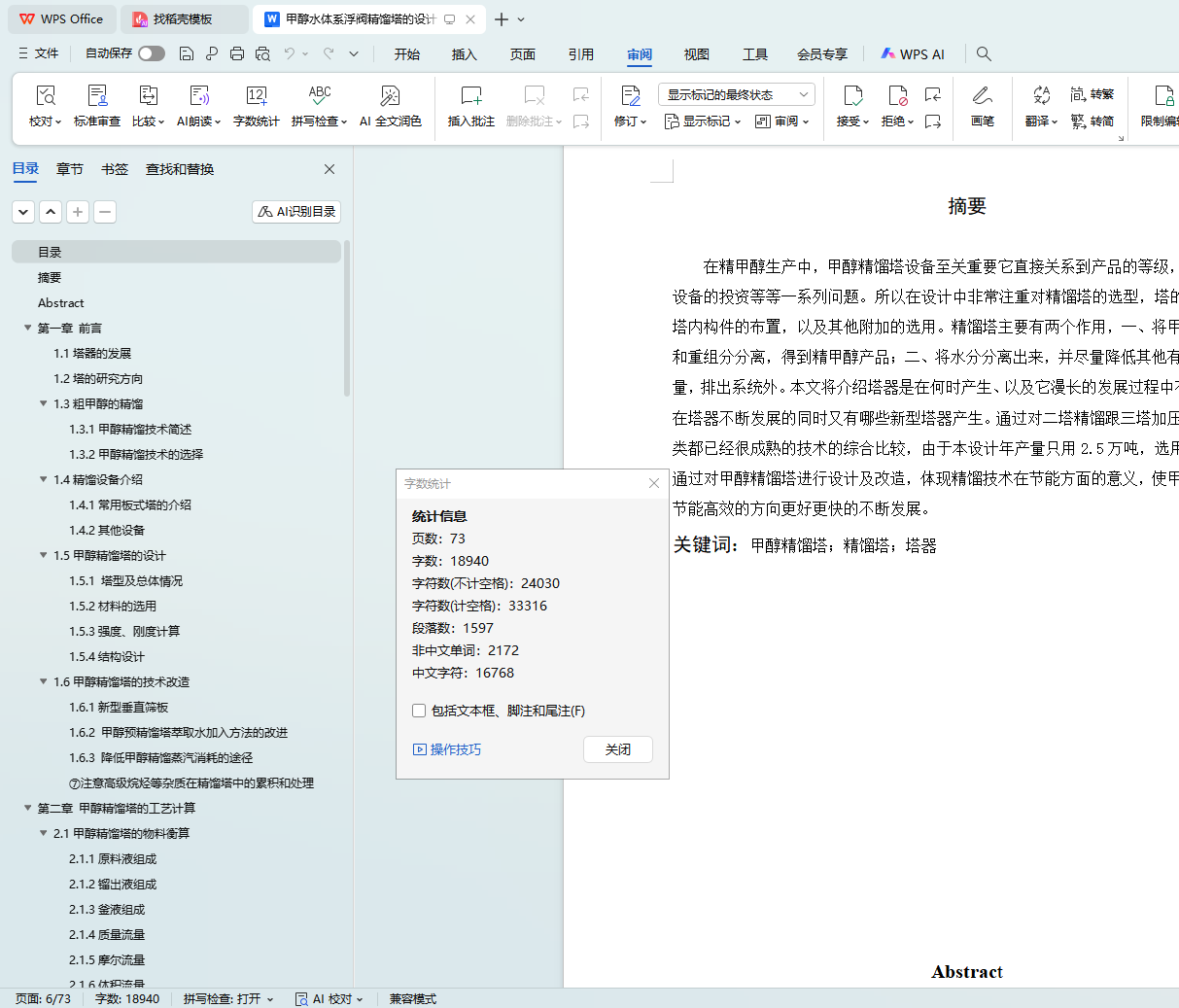Viewport: 1179px width, 1008px height.
Task: Switch to the 视图 ribbon tab
Action: (x=697, y=54)
